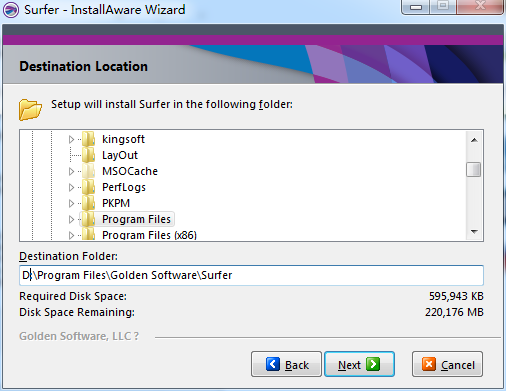Expand the MSOCache tree node
Image resolution: width=506 pixels, height=391 pixels.
tap(71, 171)
